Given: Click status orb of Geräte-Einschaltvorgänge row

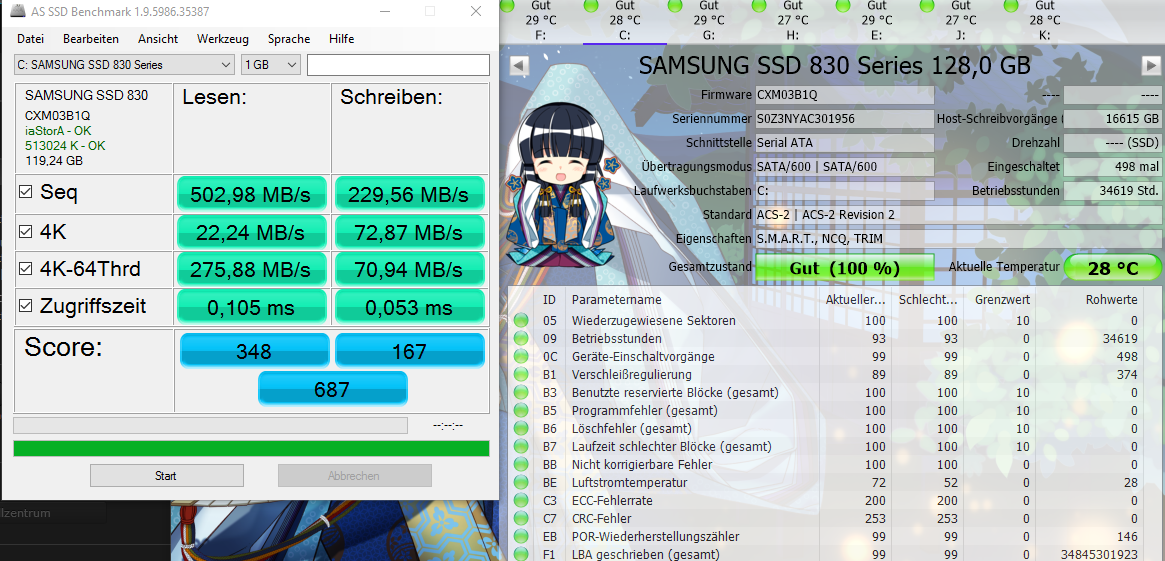Looking at the screenshot, I should pos(521,357).
